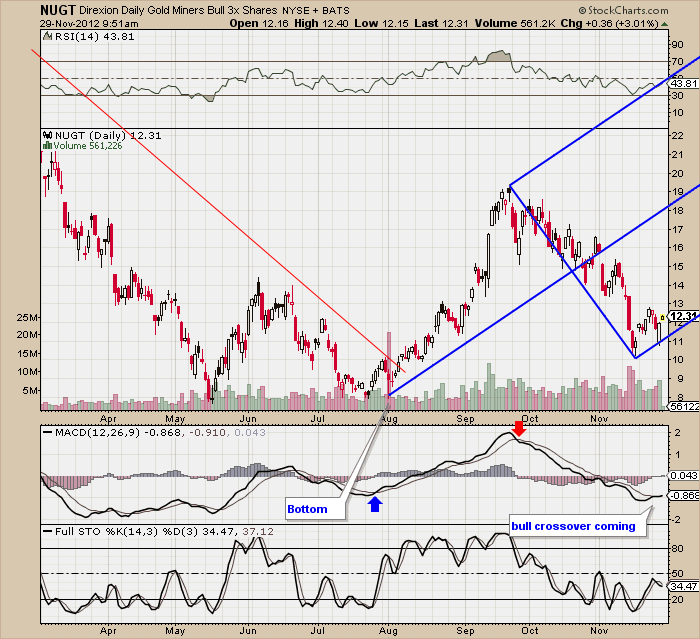Screen dimensions: 700x639
Task: Click the -0.910 MACD signal legend value
Action: point(209,432)
